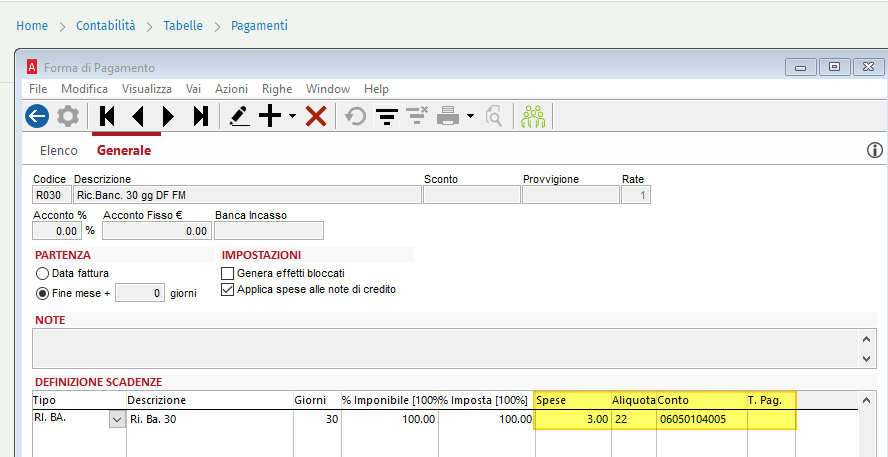Image resolution: width=888 pixels, height=457 pixels.
Task: Select the Data fattura radio button
Action: coord(42,274)
